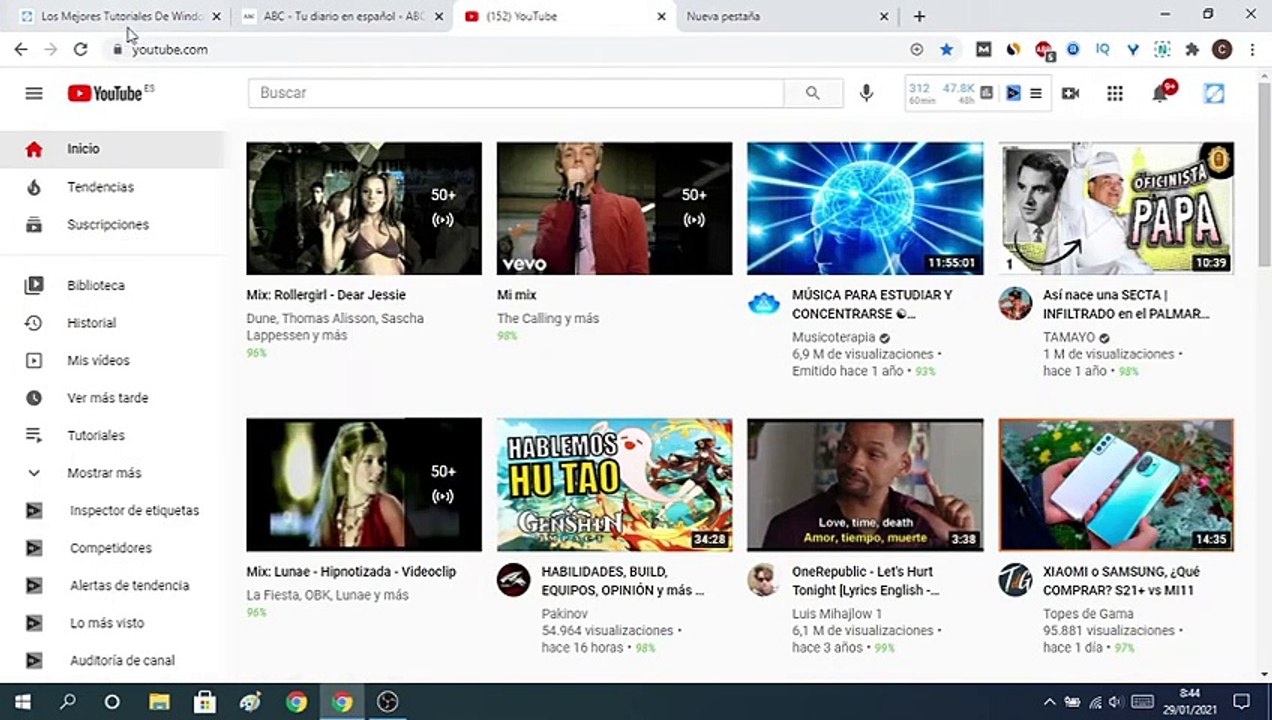The image size is (1272, 720).
Task: Open Chrome profile C avatar
Action: pyautogui.click(x=1222, y=49)
